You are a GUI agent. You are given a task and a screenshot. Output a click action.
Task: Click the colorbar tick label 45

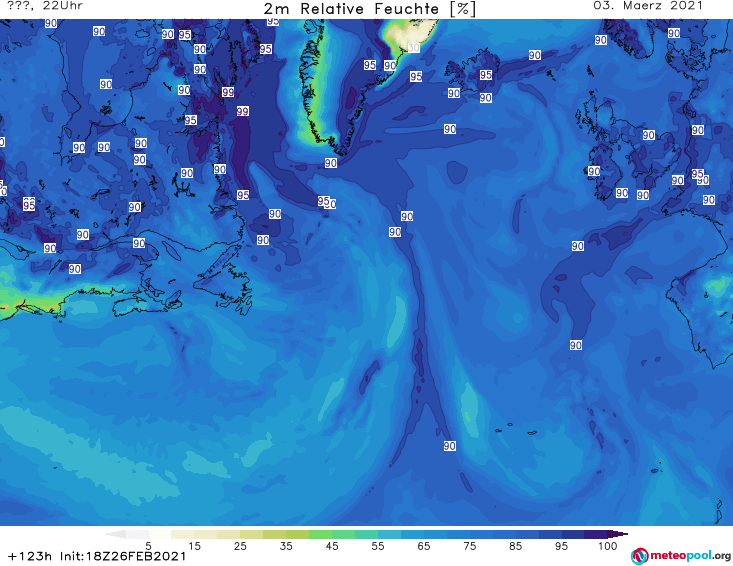click(x=332, y=546)
